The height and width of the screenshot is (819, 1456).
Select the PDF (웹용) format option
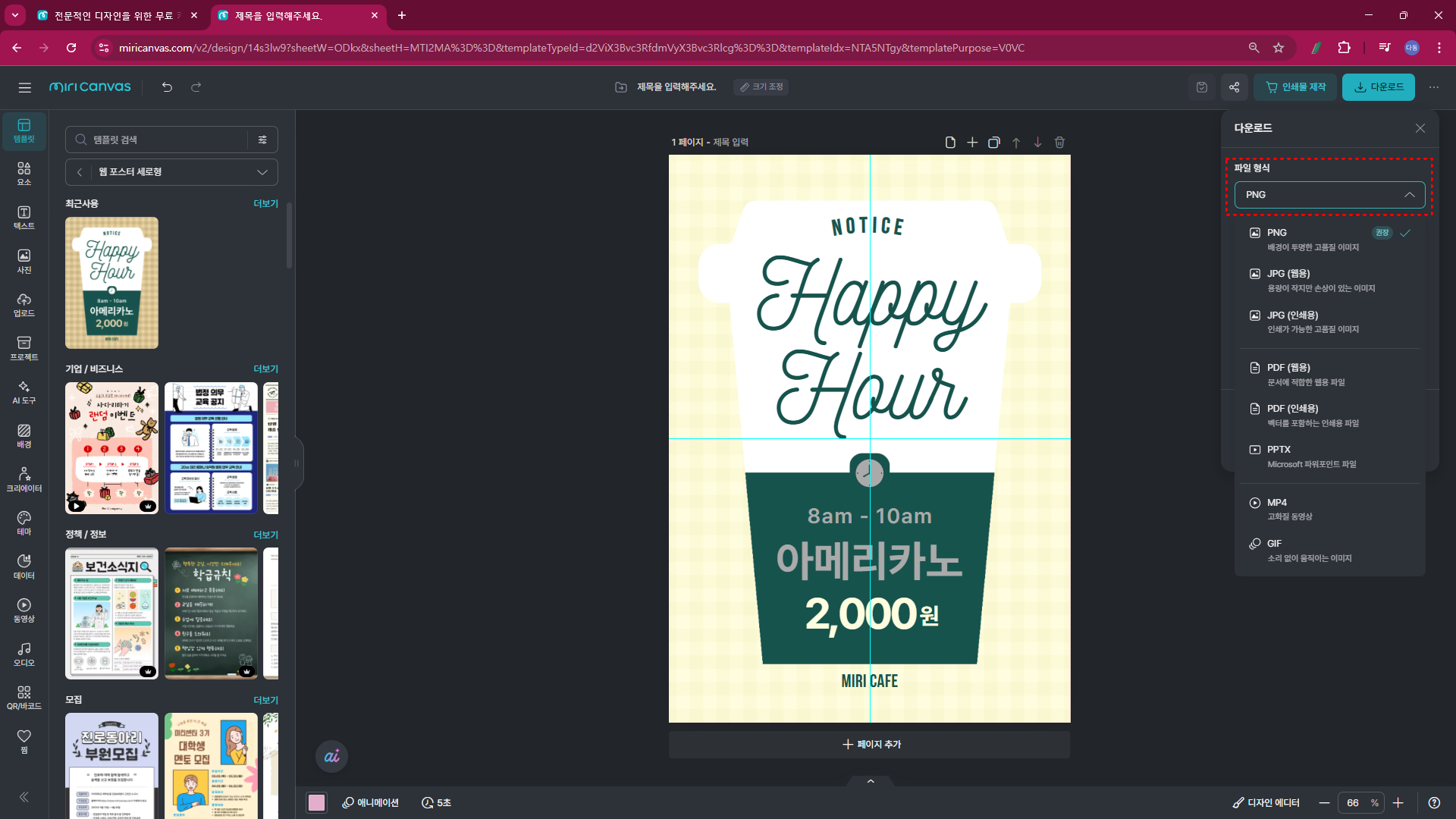pyautogui.click(x=1329, y=375)
